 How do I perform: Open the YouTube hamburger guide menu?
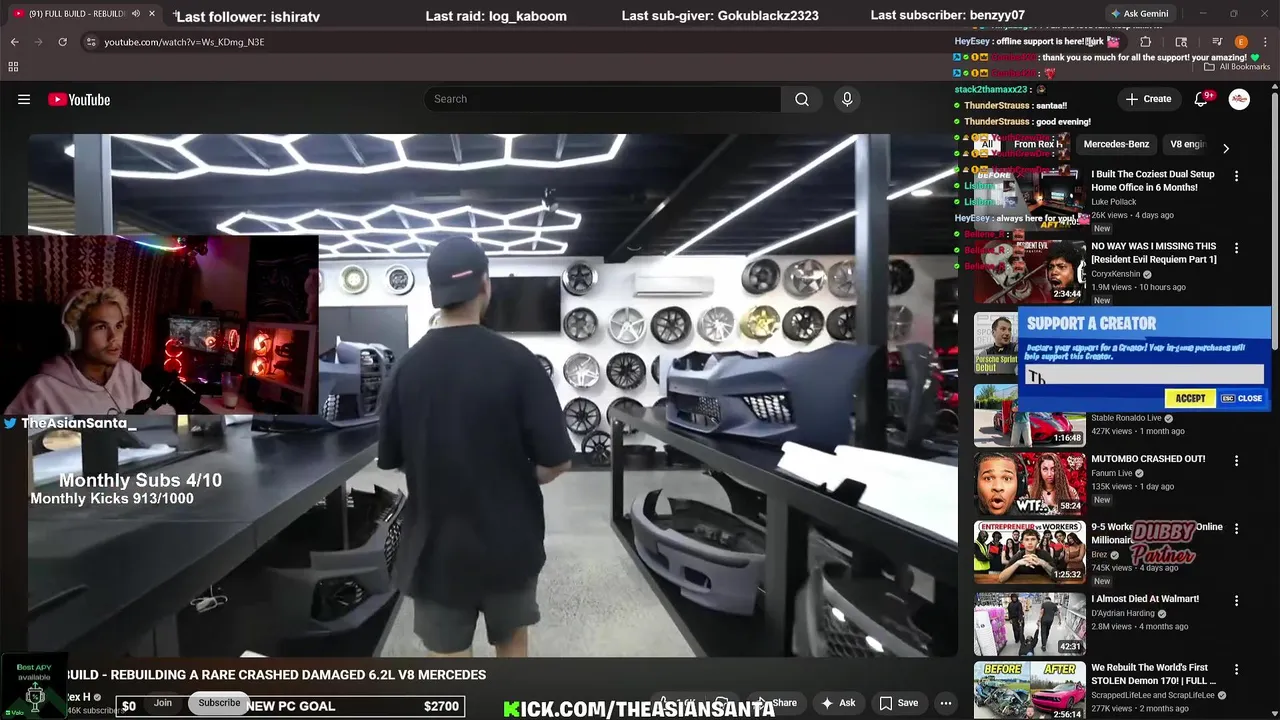[24, 99]
